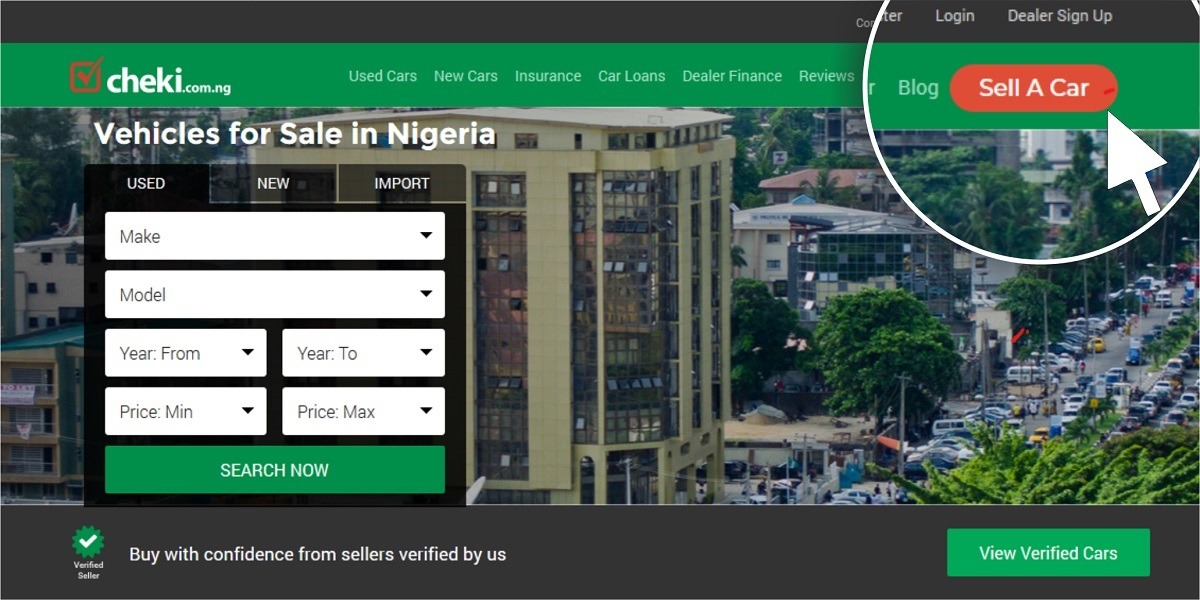This screenshot has width=1200, height=600.
Task: Open the Insurance navigation link
Action: (x=548, y=76)
